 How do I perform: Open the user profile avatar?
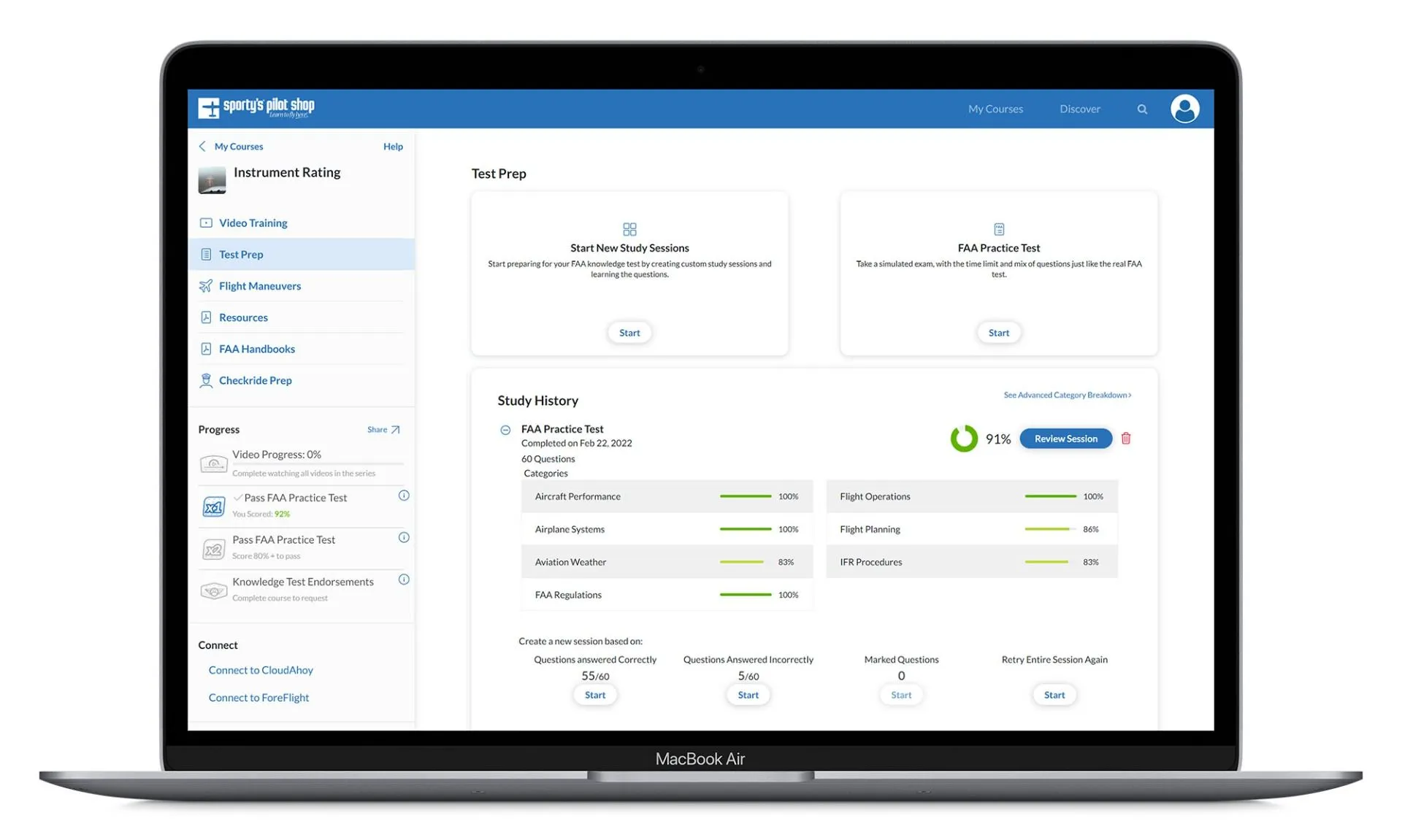[x=1184, y=109]
